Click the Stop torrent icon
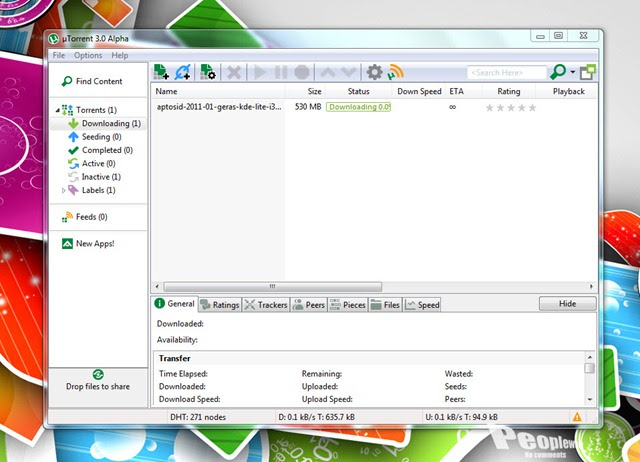640x462 pixels. (x=302, y=73)
